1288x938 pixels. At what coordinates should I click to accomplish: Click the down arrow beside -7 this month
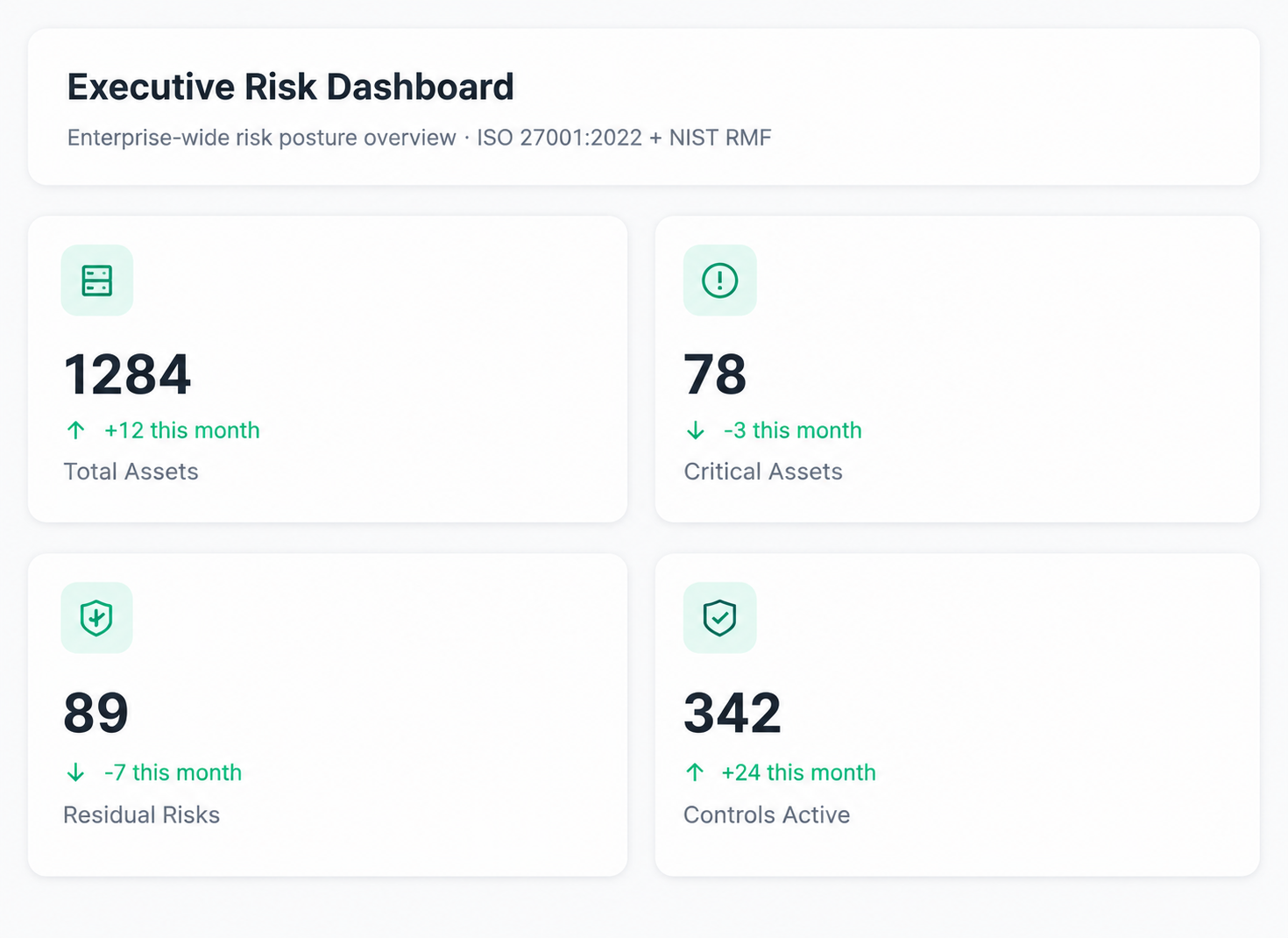(x=76, y=772)
